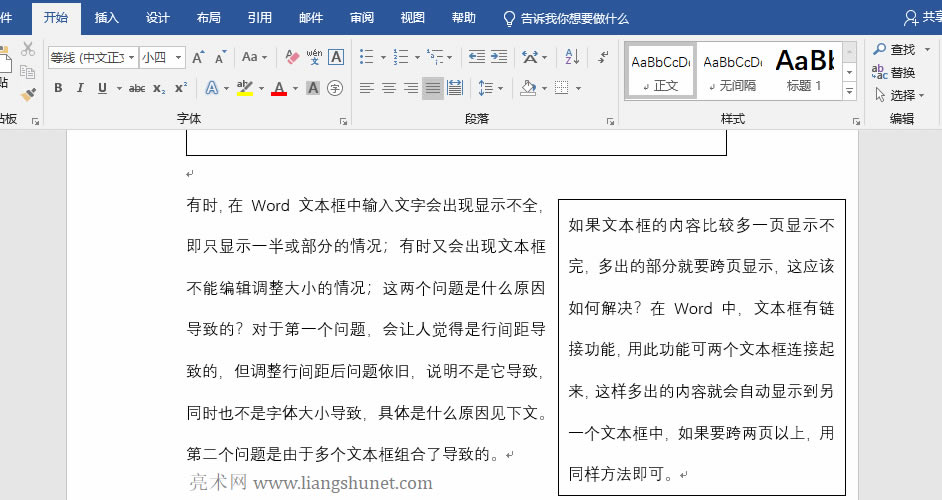Apply the red font color swatch
The height and width of the screenshot is (500, 942).
click(278, 88)
